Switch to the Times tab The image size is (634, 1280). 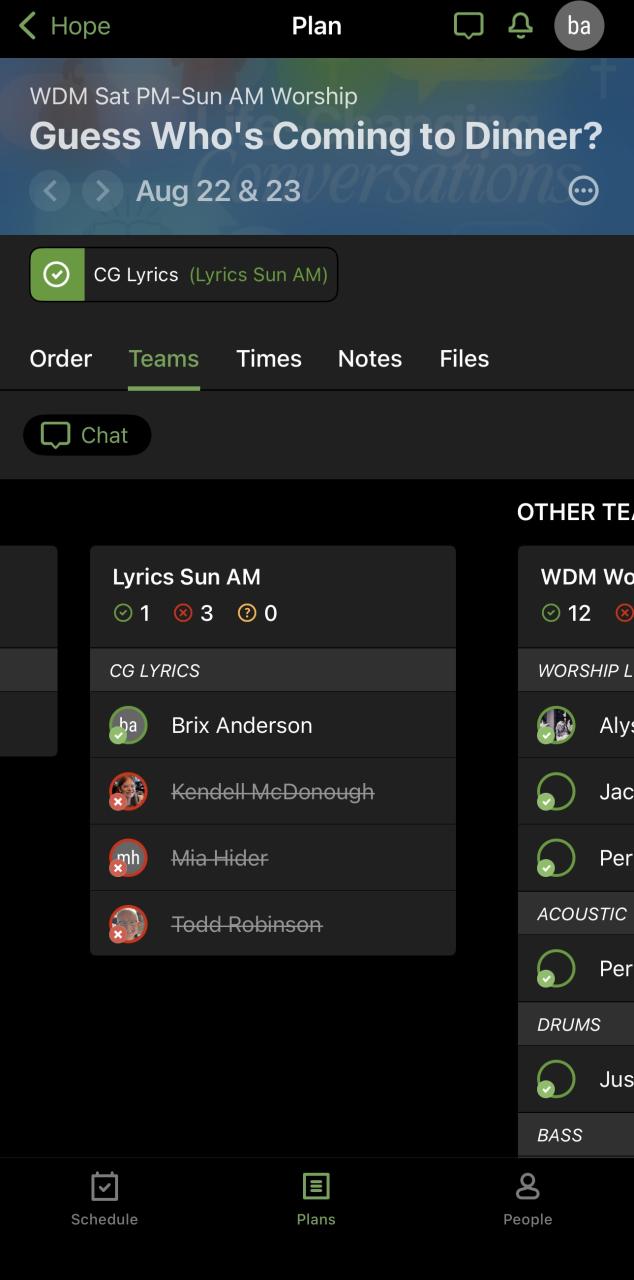[269, 358]
